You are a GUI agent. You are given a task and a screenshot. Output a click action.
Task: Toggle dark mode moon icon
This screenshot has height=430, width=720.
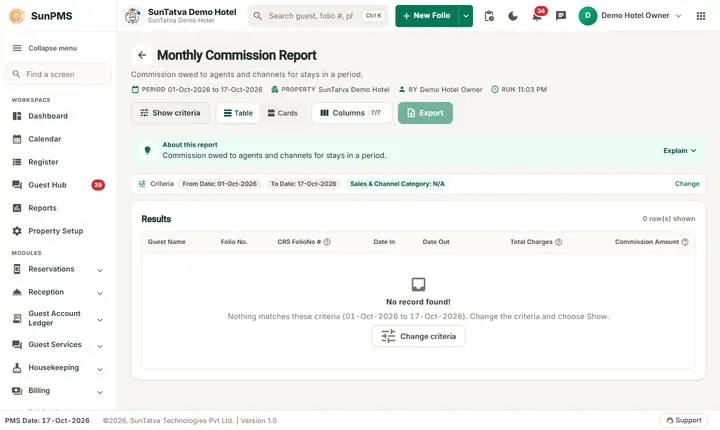[513, 16]
